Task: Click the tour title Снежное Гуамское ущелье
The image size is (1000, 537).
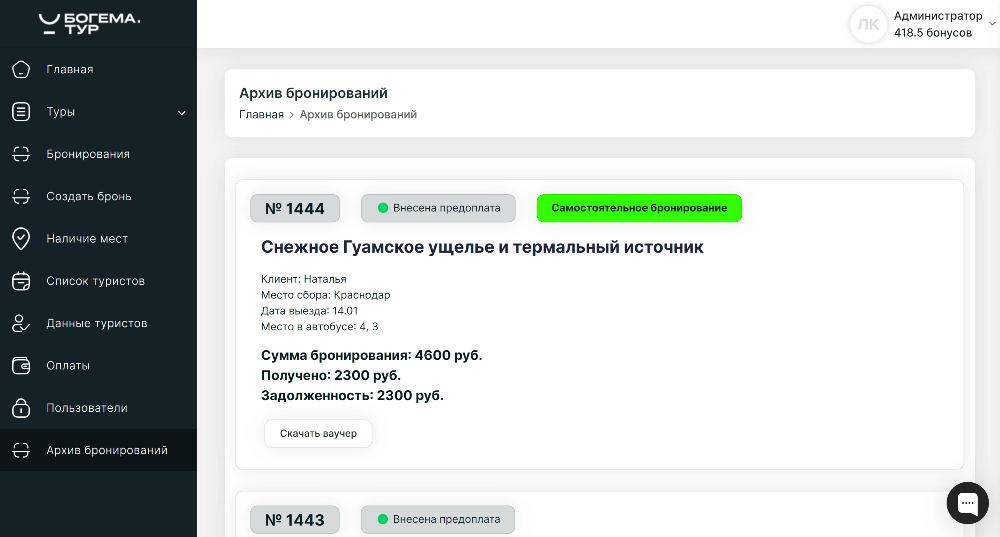Action: [482, 247]
